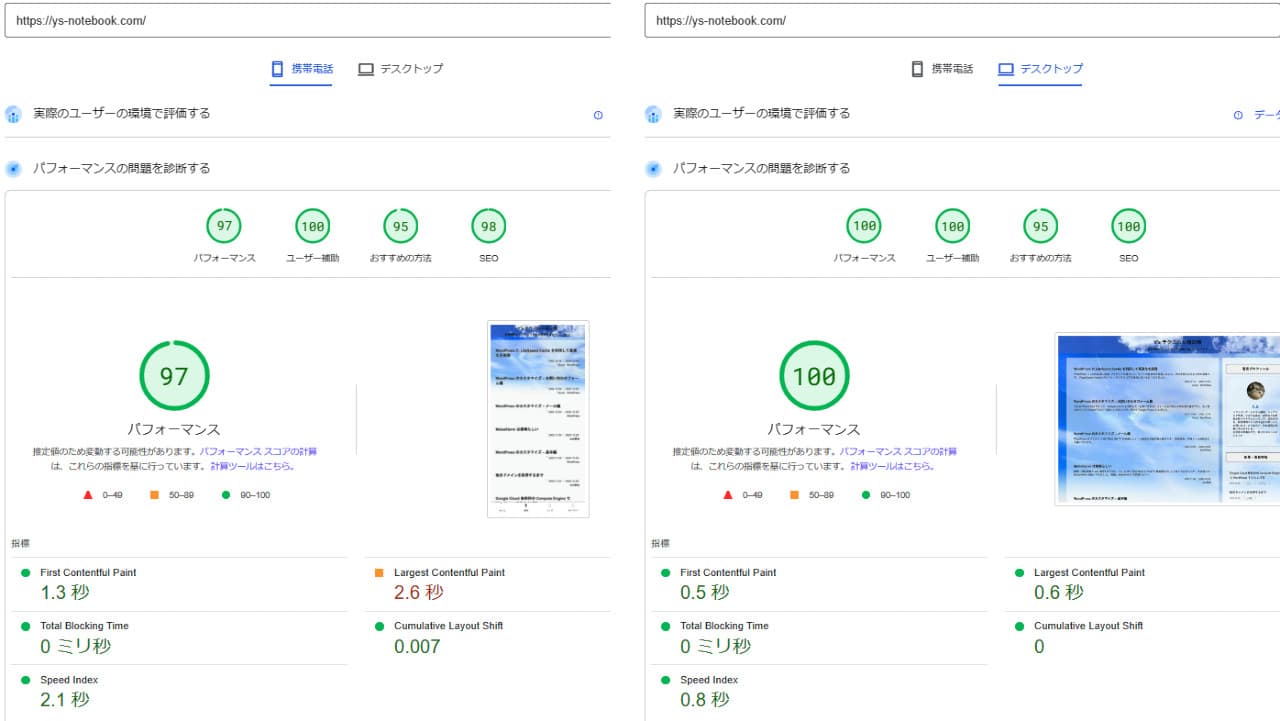Select the SEO score circle showing 98
Viewport: 1280px width, 721px height.
pos(488,226)
